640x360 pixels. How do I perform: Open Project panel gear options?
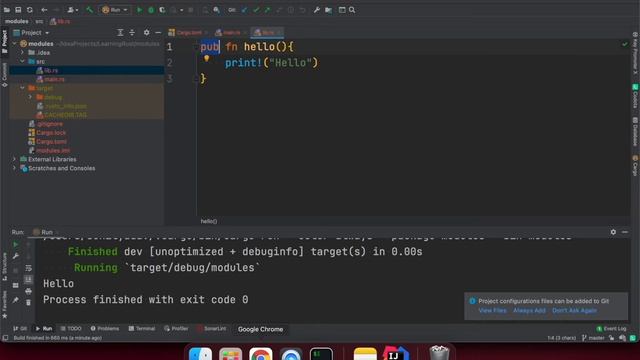(147, 33)
